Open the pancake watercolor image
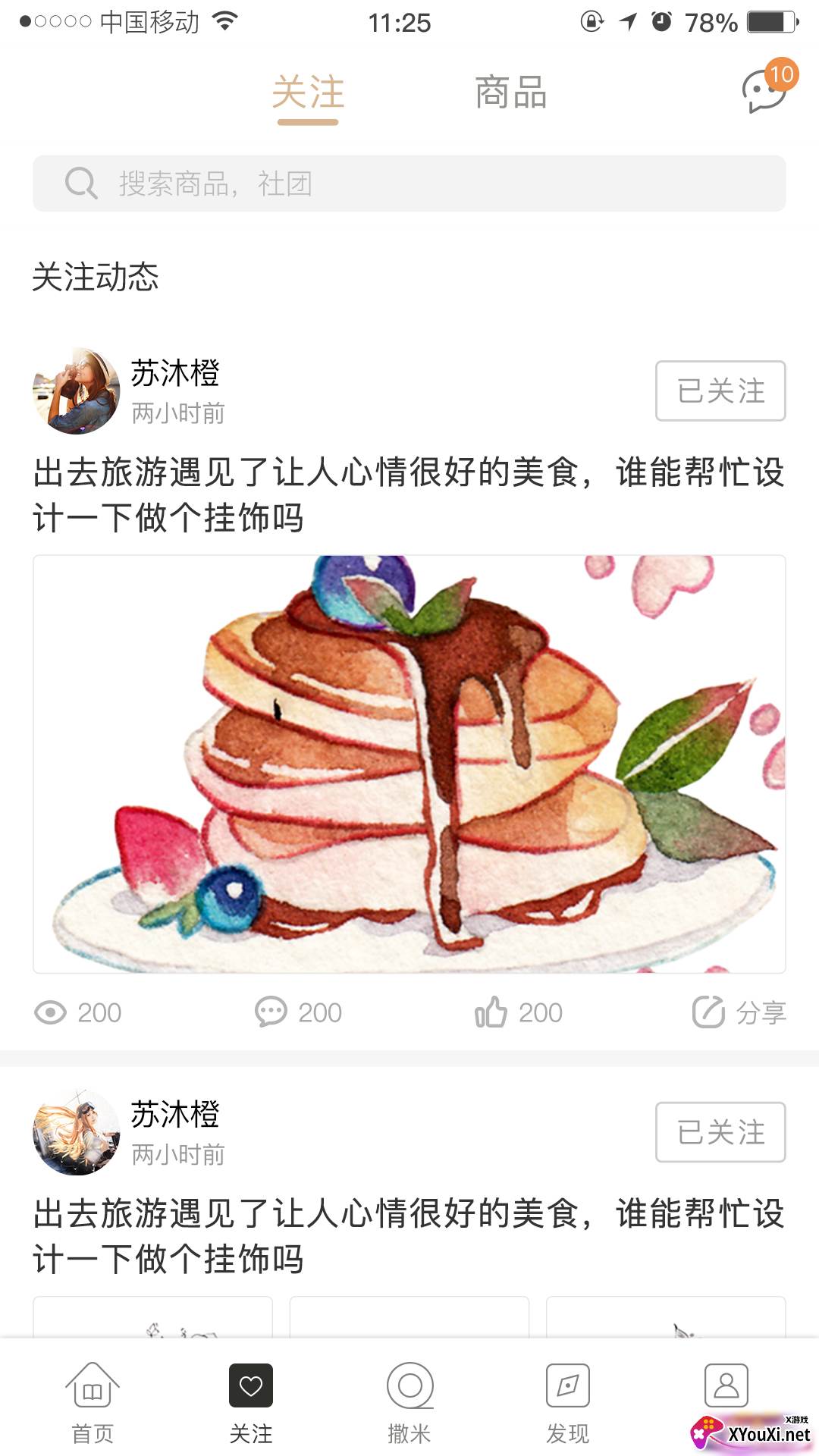 click(409, 764)
